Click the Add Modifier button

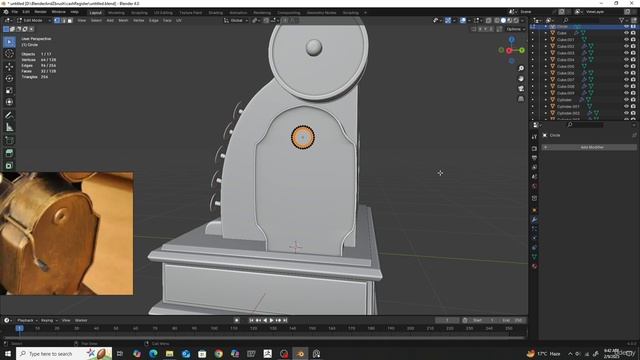coord(589,147)
